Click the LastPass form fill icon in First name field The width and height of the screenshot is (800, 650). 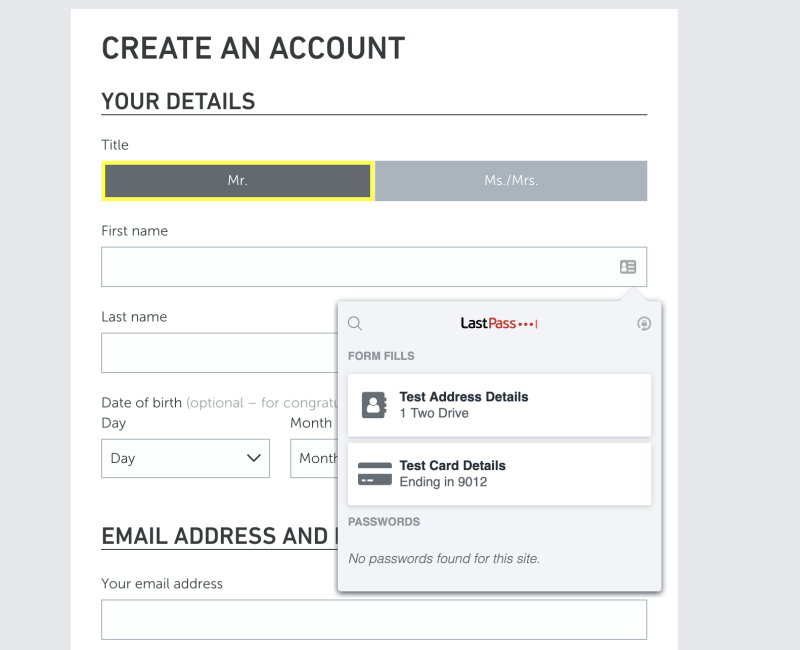[628, 267]
